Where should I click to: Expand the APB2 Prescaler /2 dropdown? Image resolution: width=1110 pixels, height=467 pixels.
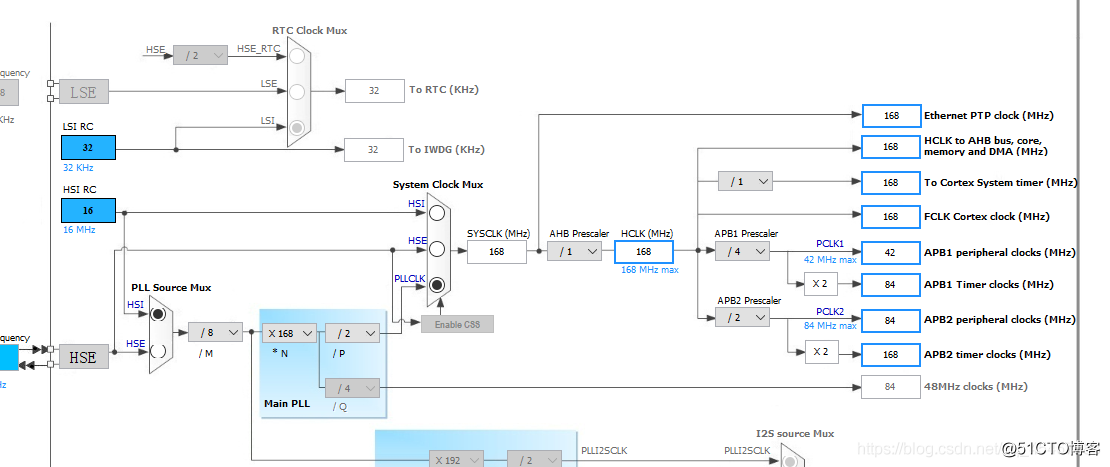click(x=742, y=317)
